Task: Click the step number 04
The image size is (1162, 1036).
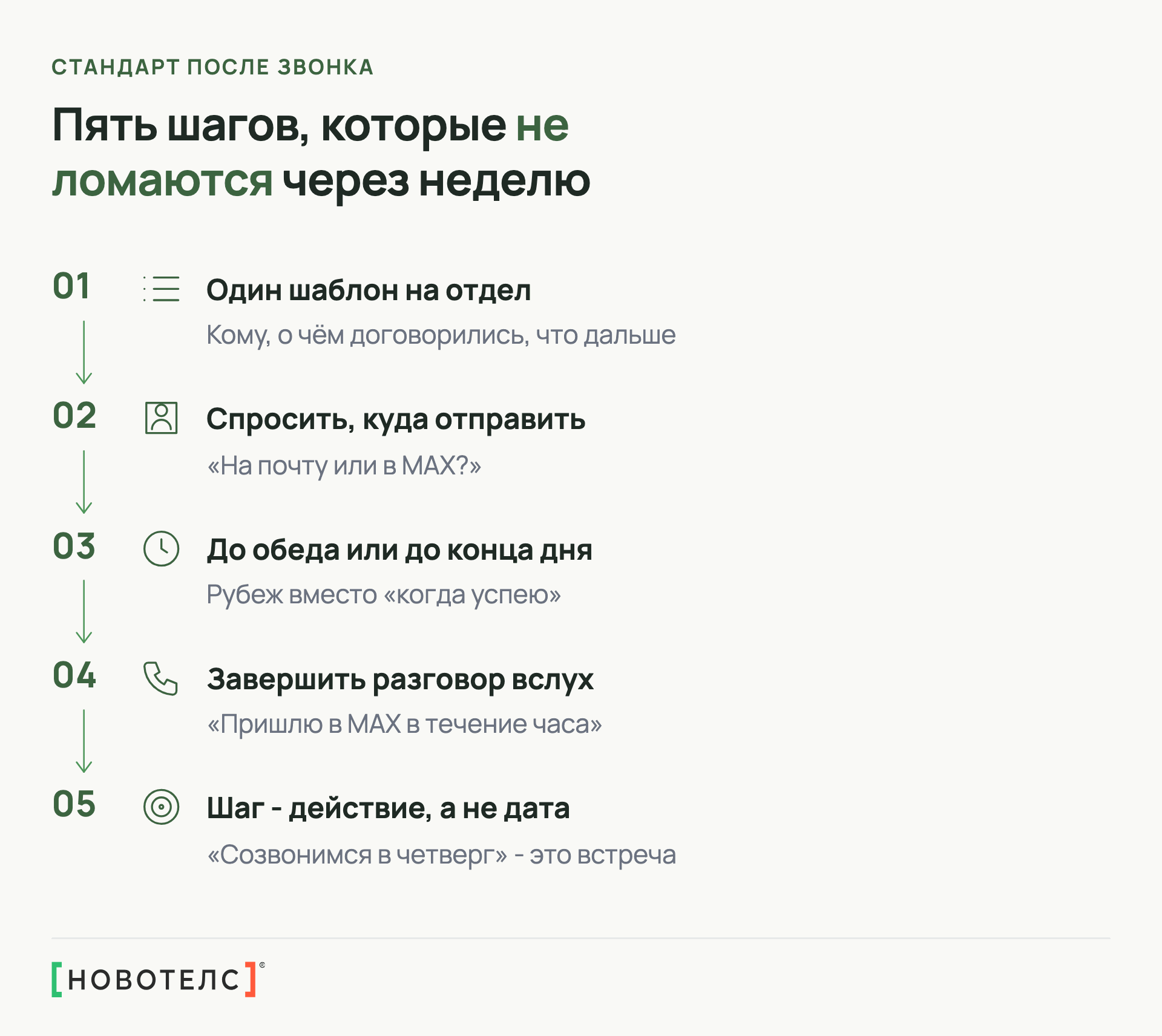Action: (x=74, y=675)
